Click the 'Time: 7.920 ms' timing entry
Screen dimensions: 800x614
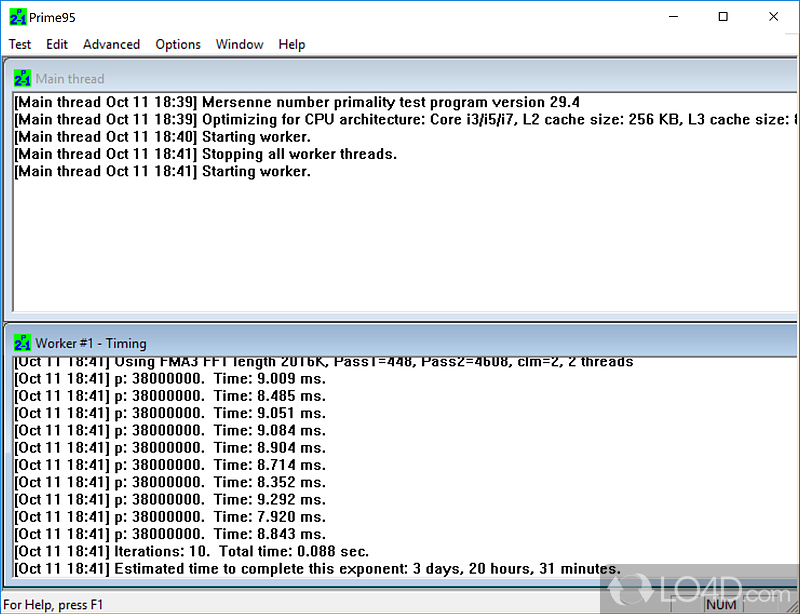point(170,517)
